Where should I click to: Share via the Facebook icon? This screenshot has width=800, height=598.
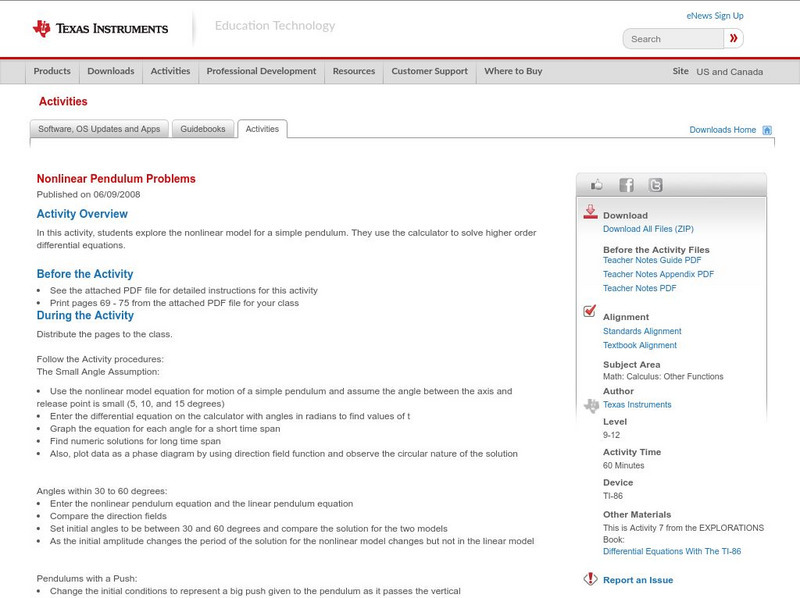[x=626, y=185]
